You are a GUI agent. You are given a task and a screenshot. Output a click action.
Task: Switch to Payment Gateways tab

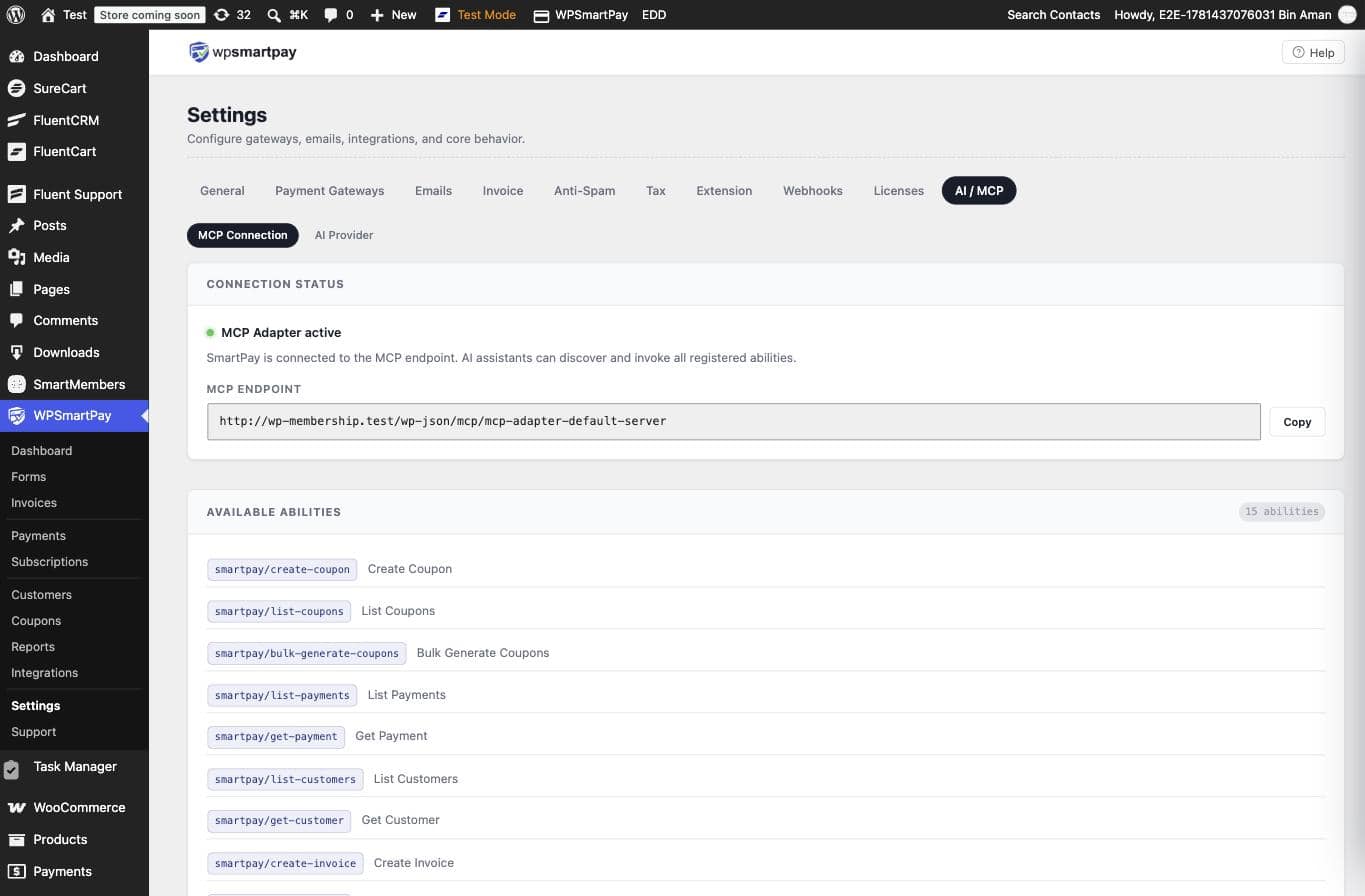(x=329, y=190)
